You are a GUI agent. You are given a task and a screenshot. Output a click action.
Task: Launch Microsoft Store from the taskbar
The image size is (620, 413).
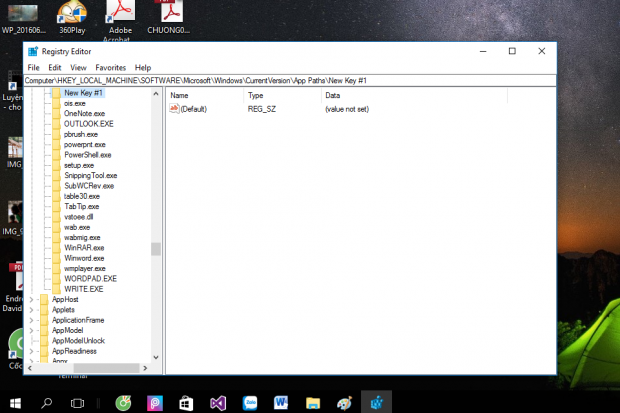pos(186,402)
